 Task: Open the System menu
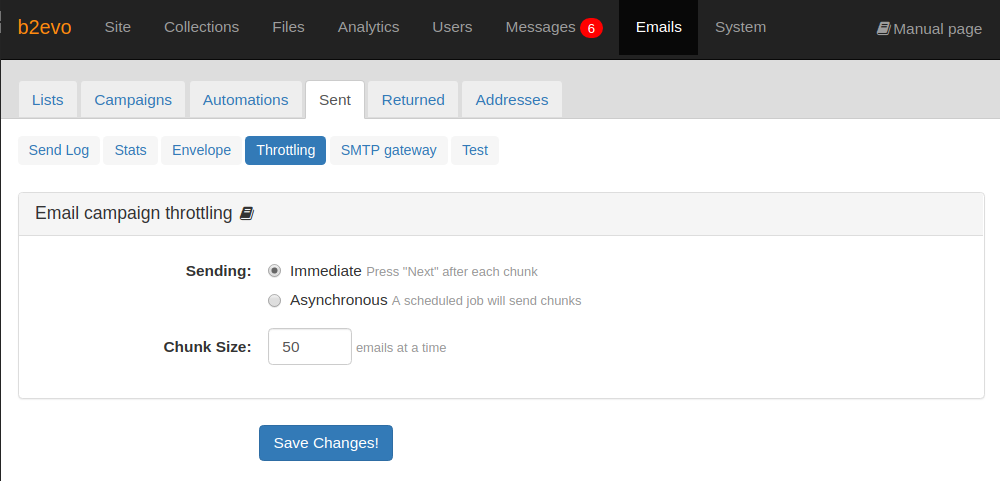pos(740,27)
